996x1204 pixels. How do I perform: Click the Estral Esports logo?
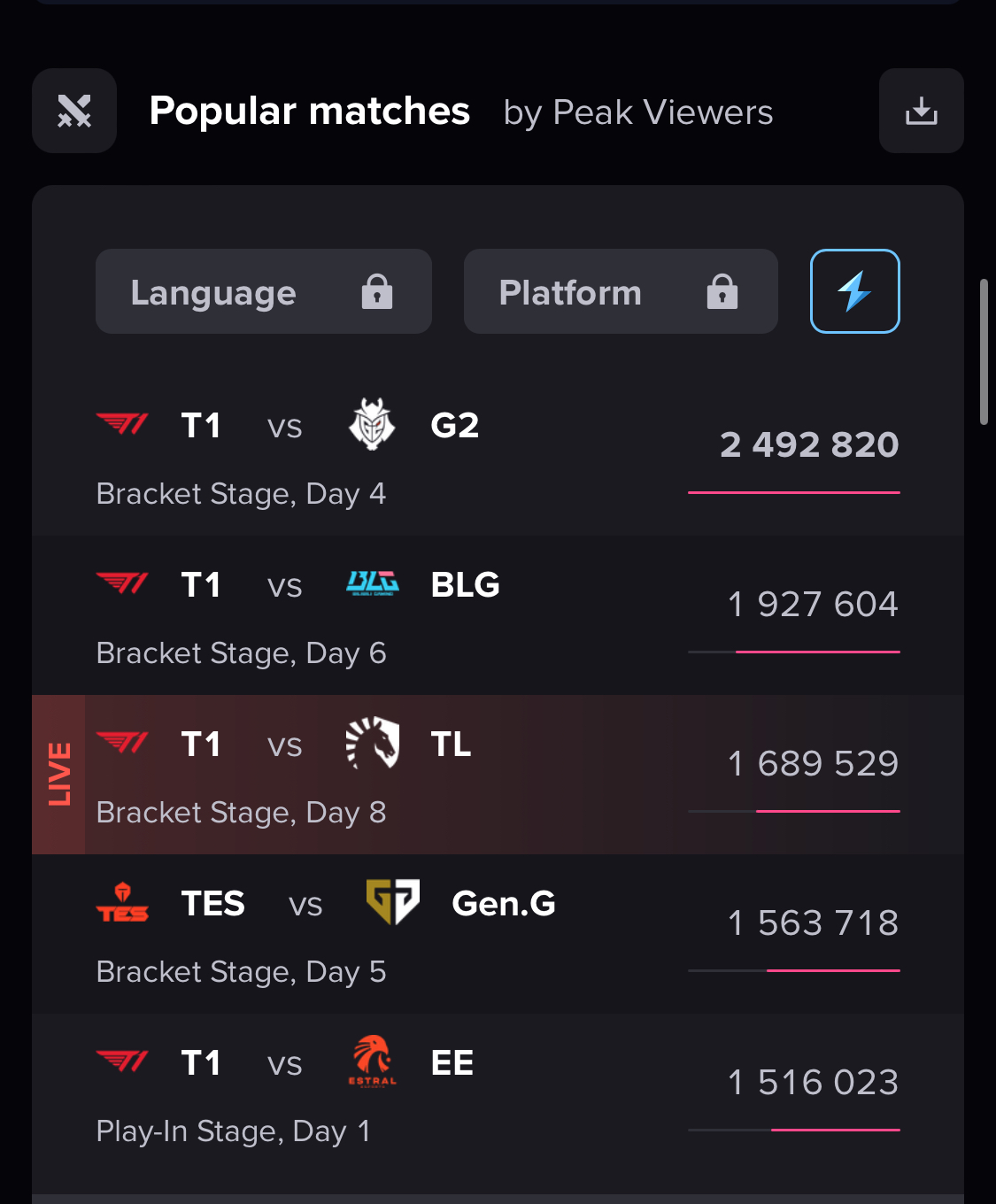point(372,1061)
